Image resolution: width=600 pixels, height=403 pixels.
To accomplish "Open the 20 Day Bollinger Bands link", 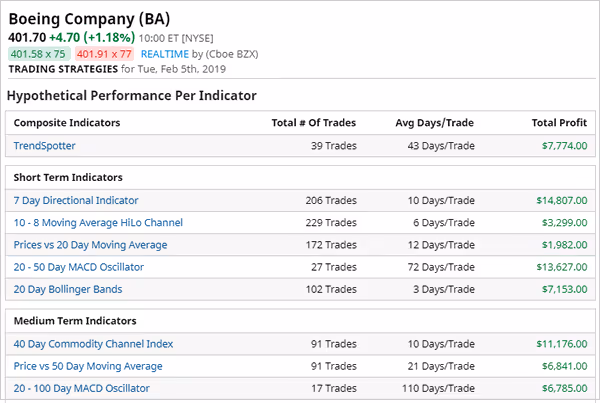I will (x=68, y=289).
